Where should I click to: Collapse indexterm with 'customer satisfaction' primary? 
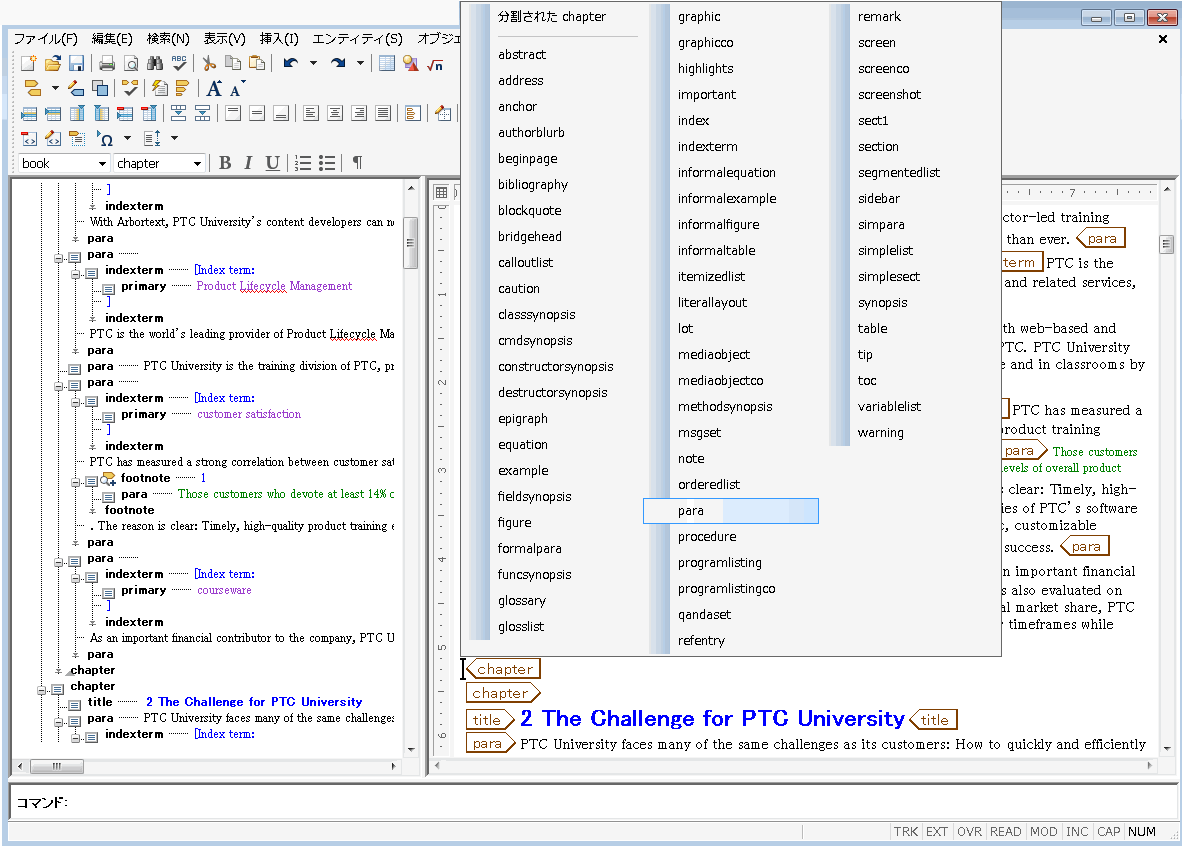tap(76, 402)
